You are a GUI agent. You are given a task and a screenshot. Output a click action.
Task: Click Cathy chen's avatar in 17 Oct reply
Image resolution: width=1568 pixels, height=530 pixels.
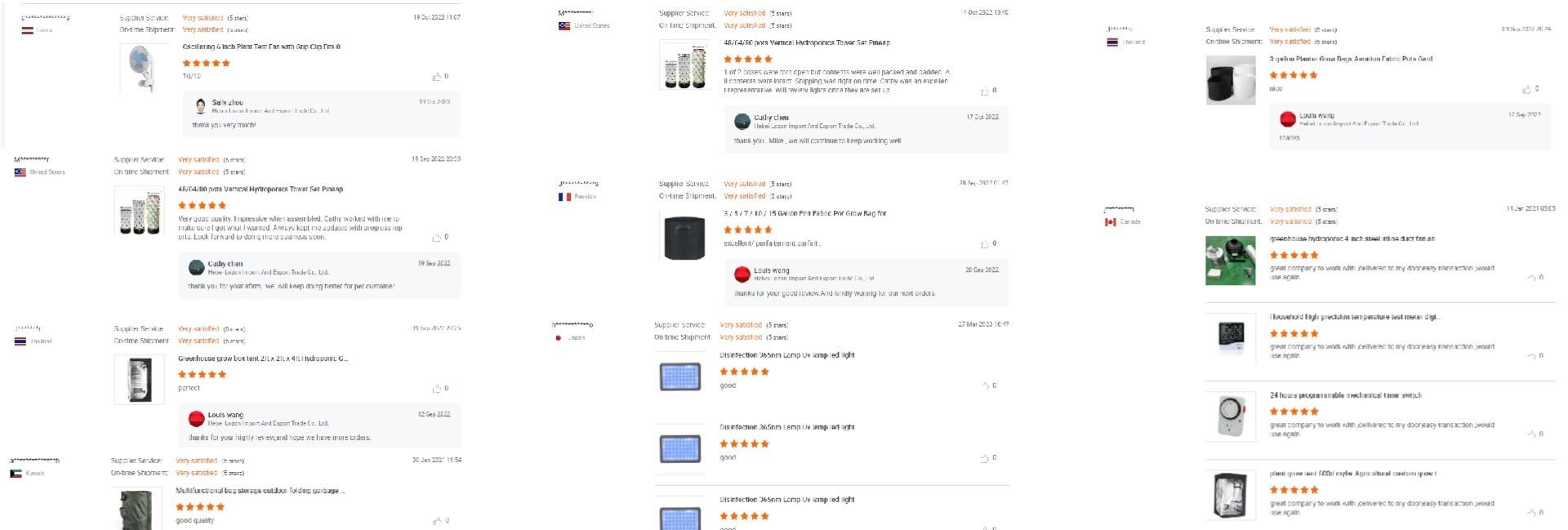tap(742, 122)
